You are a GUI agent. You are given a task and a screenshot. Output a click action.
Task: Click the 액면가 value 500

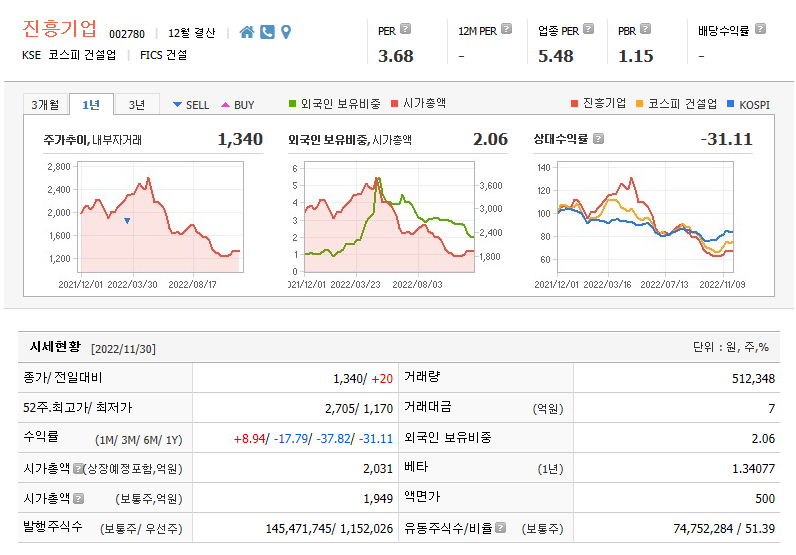(765, 499)
